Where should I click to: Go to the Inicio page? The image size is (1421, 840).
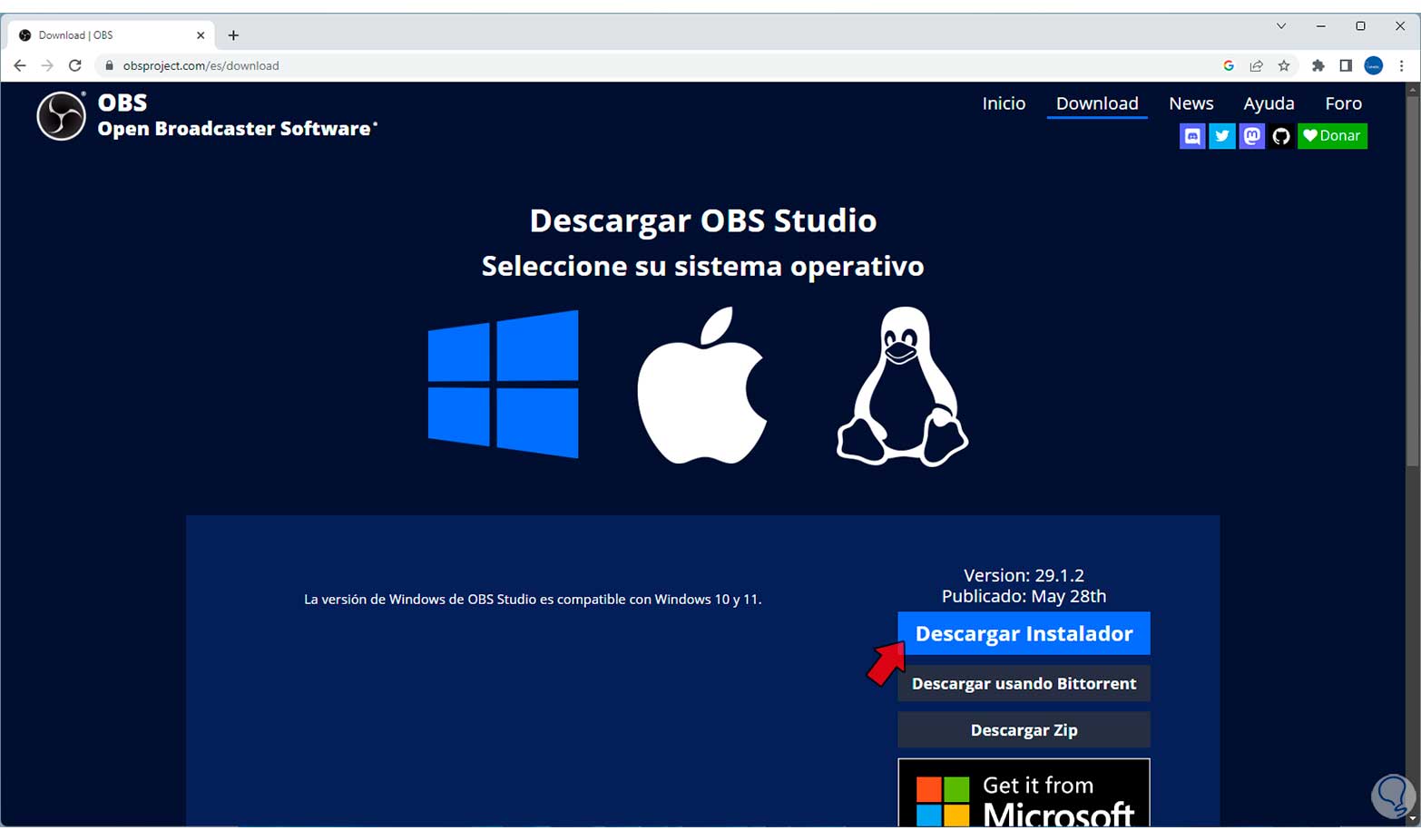(x=1004, y=103)
